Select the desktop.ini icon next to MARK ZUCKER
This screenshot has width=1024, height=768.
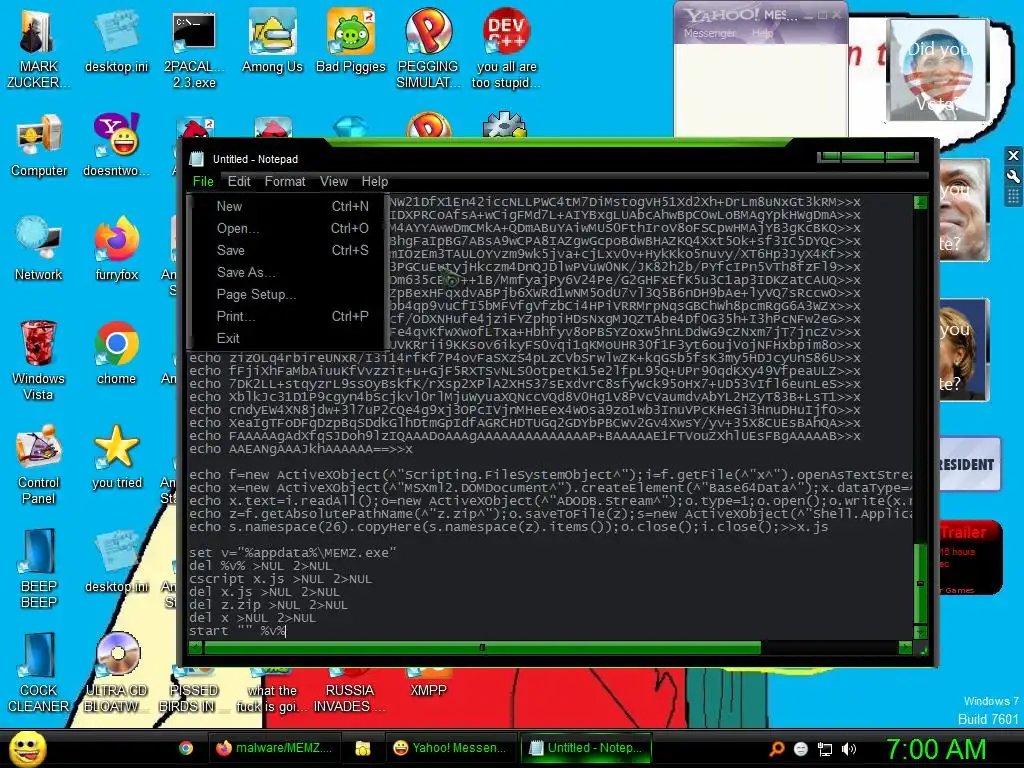(x=116, y=40)
